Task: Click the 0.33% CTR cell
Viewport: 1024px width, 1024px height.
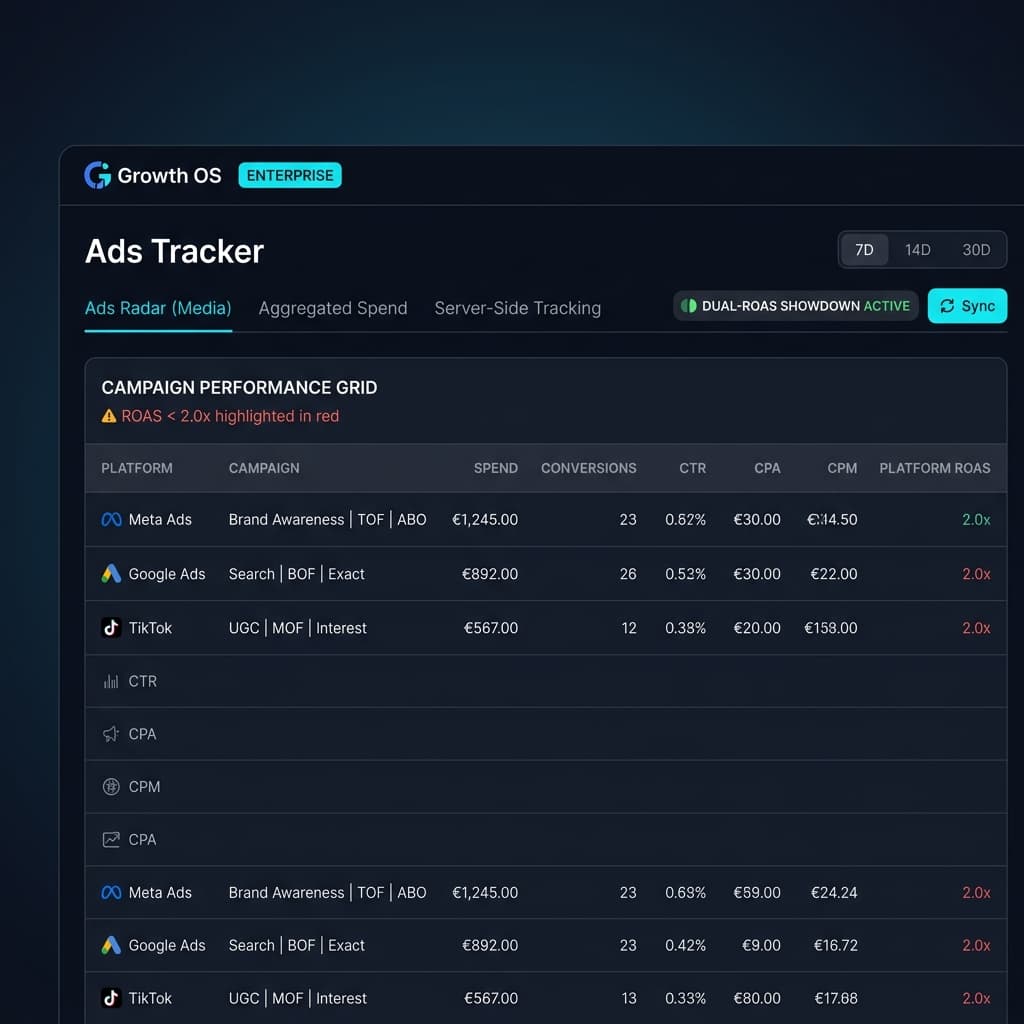Action: pyautogui.click(x=685, y=998)
